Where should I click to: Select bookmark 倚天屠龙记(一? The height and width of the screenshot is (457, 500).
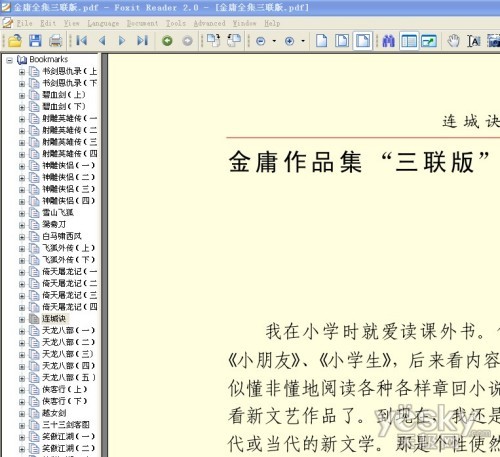pyautogui.click(x=69, y=272)
